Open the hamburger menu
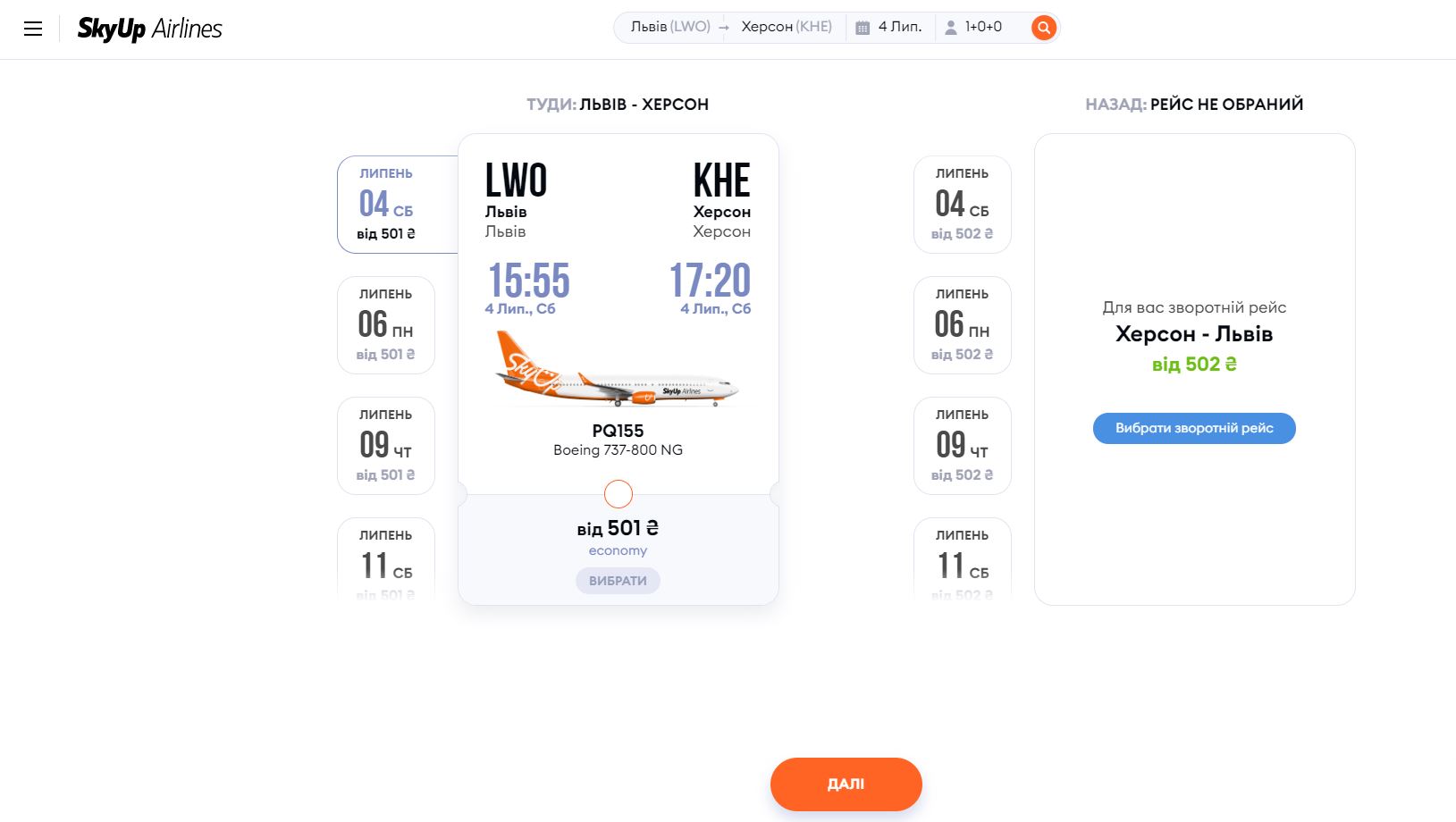Screen dimensions: 1456x822 point(33,29)
